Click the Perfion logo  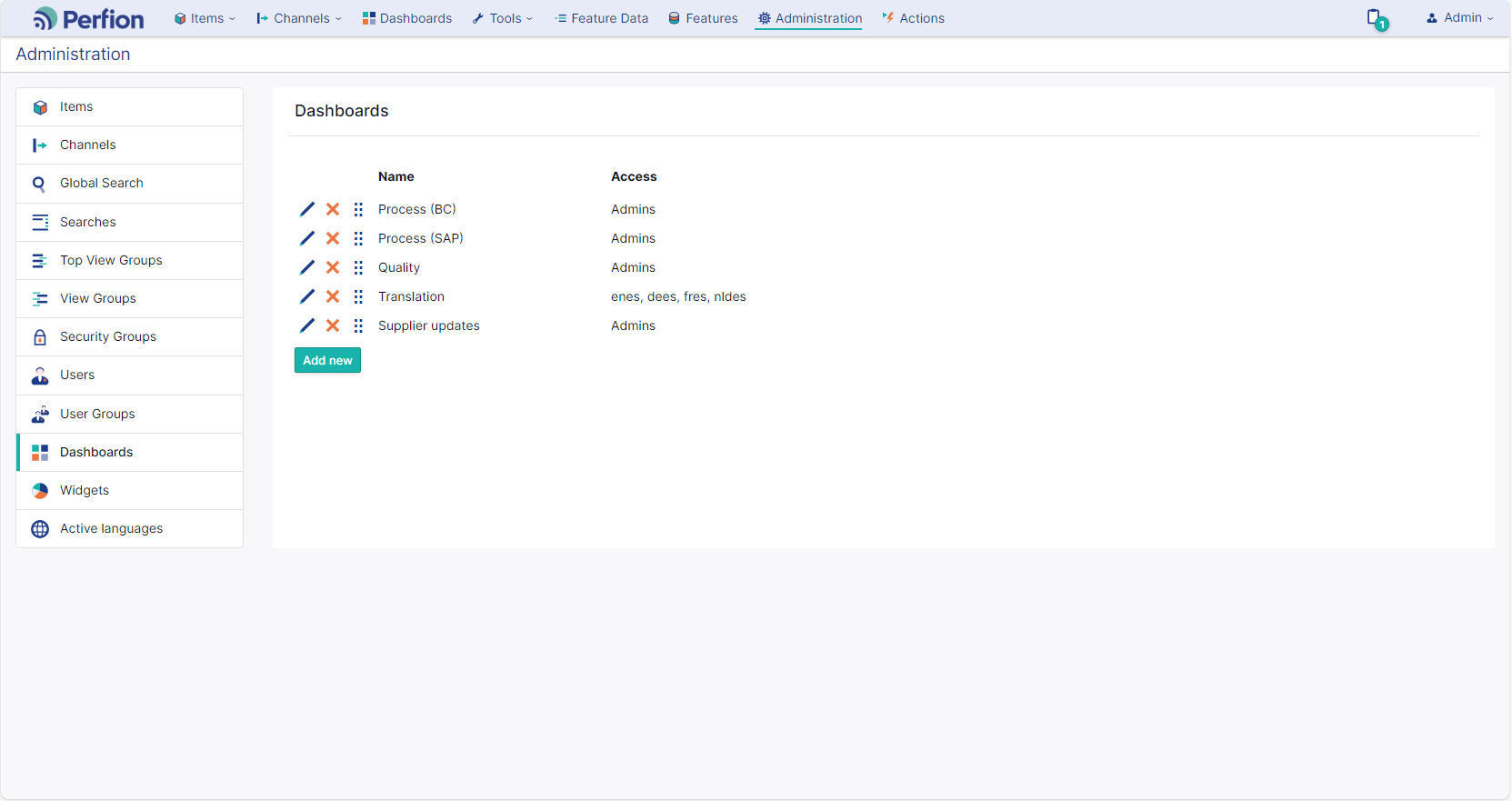(x=88, y=19)
